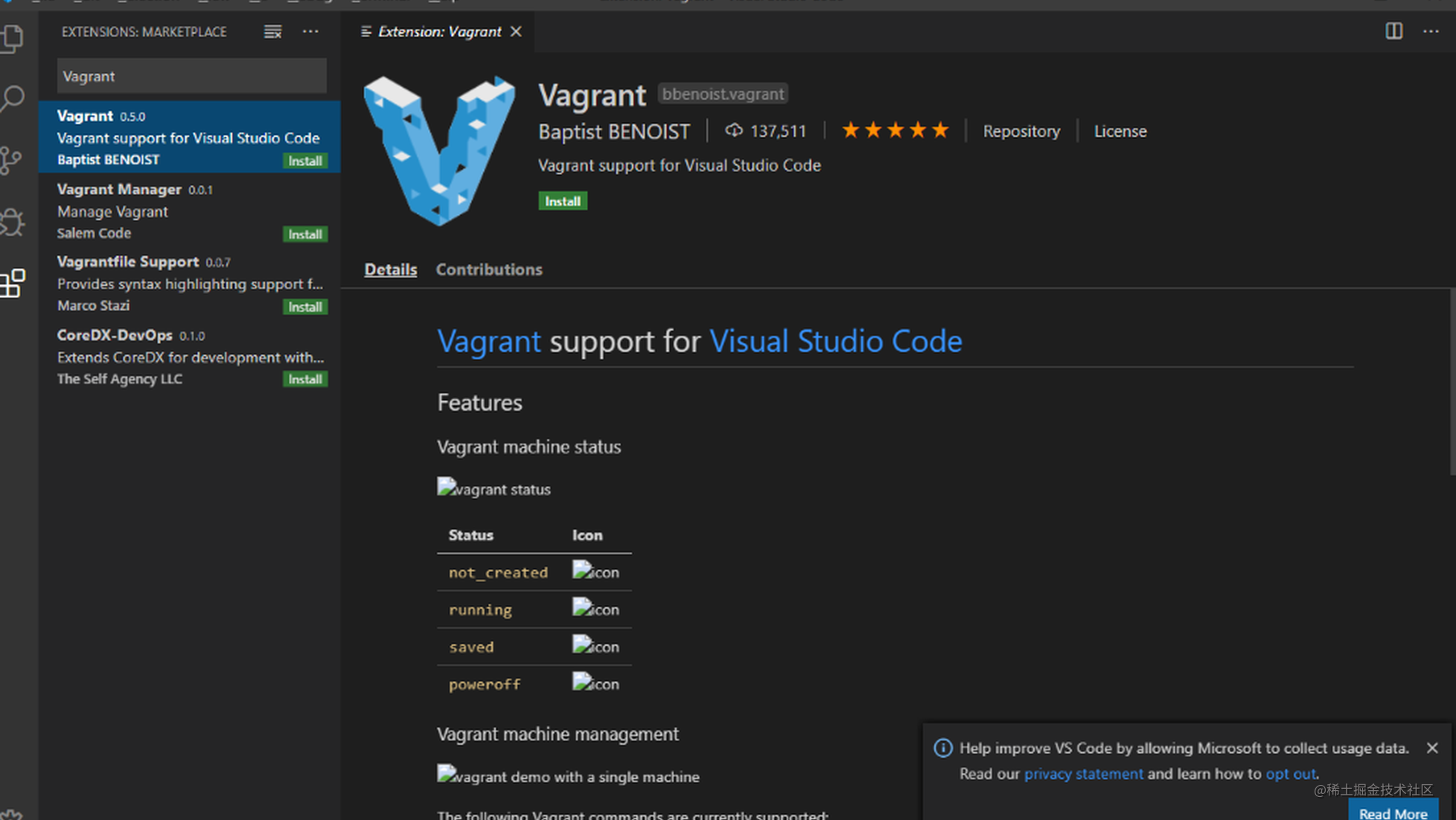The width and height of the screenshot is (1456, 820).
Task: Install Vagrant by Baptist BENOIST from list
Action: tap(305, 161)
